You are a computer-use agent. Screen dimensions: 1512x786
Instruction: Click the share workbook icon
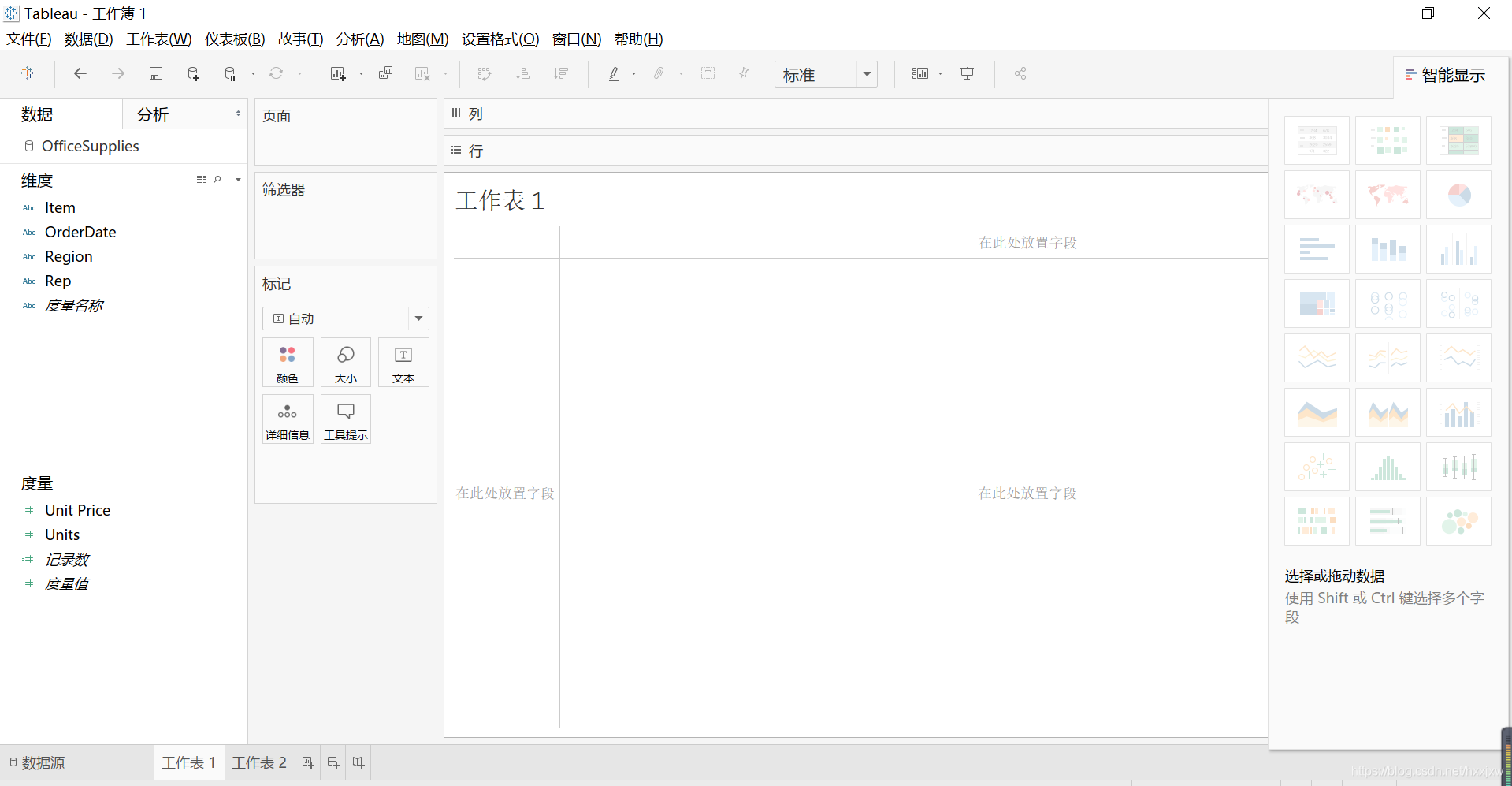[x=1020, y=73]
